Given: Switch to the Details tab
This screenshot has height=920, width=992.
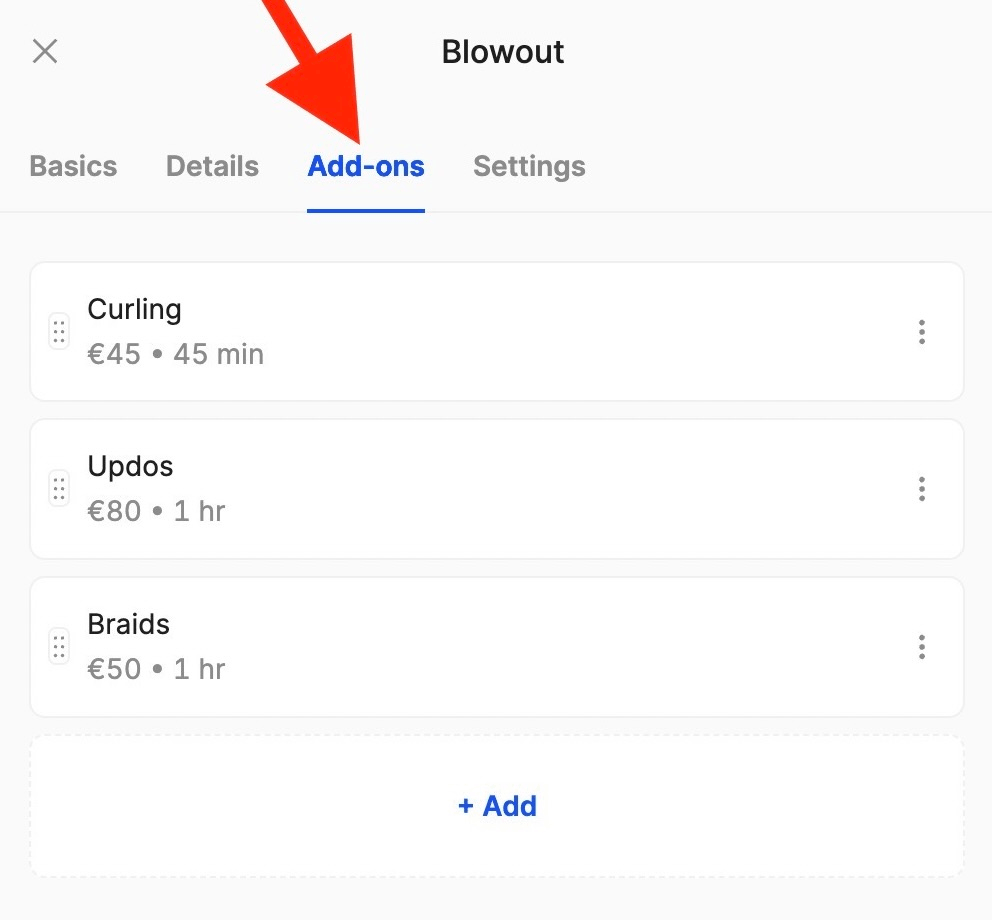Looking at the screenshot, I should click(211, 166).
